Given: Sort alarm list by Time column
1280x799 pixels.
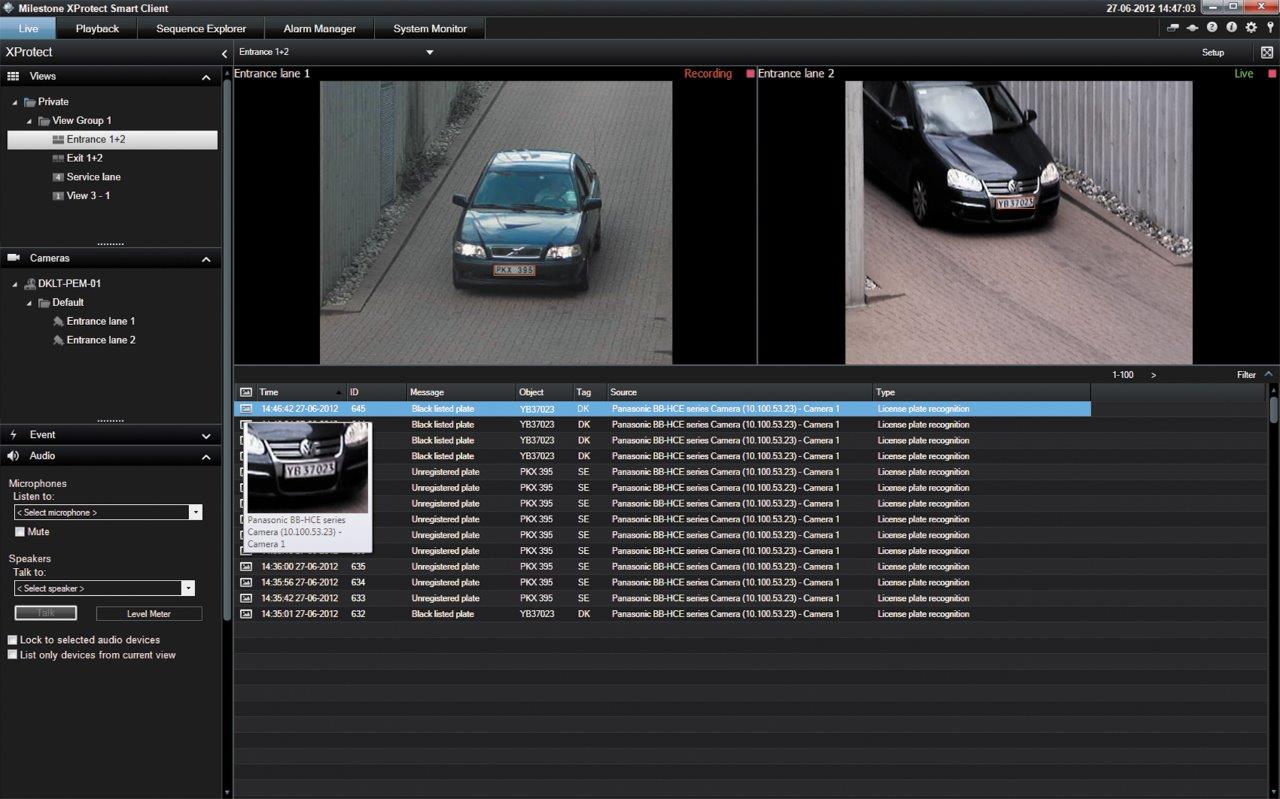Looking at the screenshot, I should coord(300,392).
